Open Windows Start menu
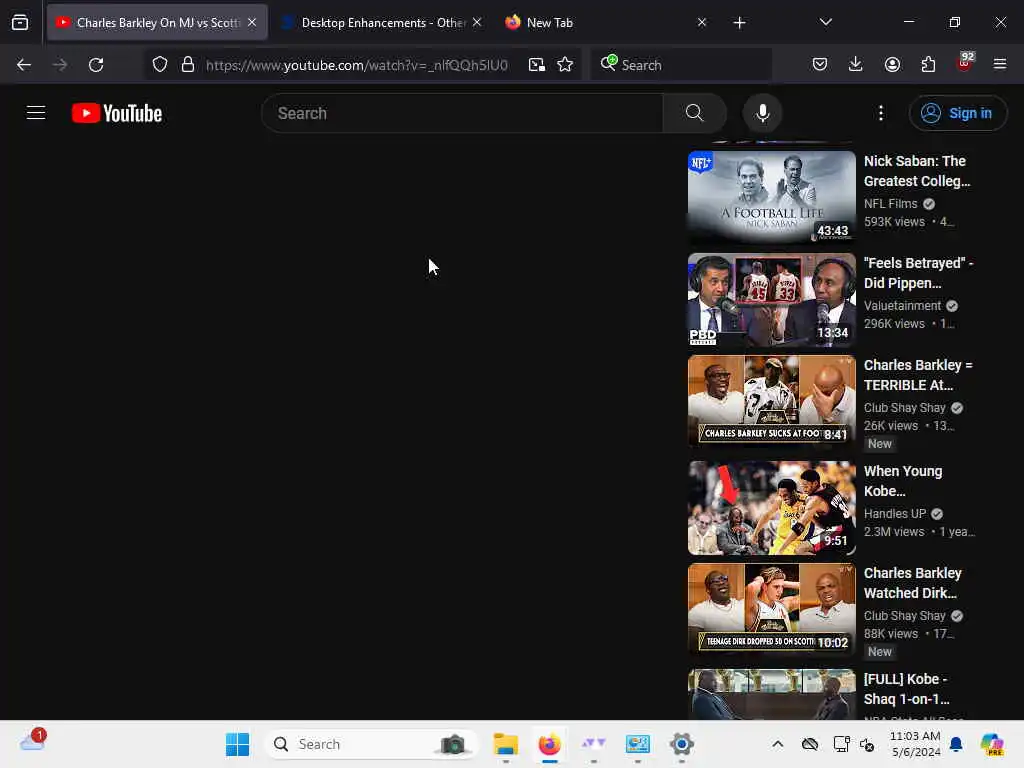Viewport: 1024px width, 768px height. click(237, 744)
